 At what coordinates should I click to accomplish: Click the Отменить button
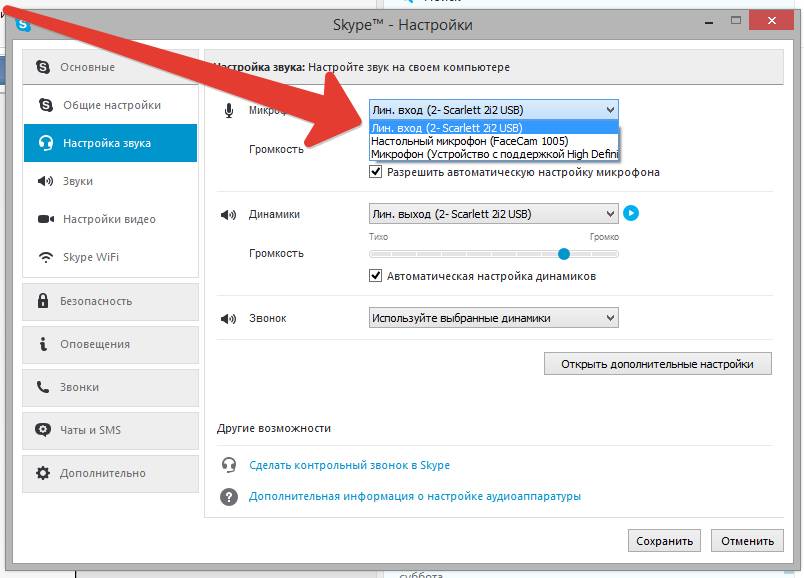point(747,541)
